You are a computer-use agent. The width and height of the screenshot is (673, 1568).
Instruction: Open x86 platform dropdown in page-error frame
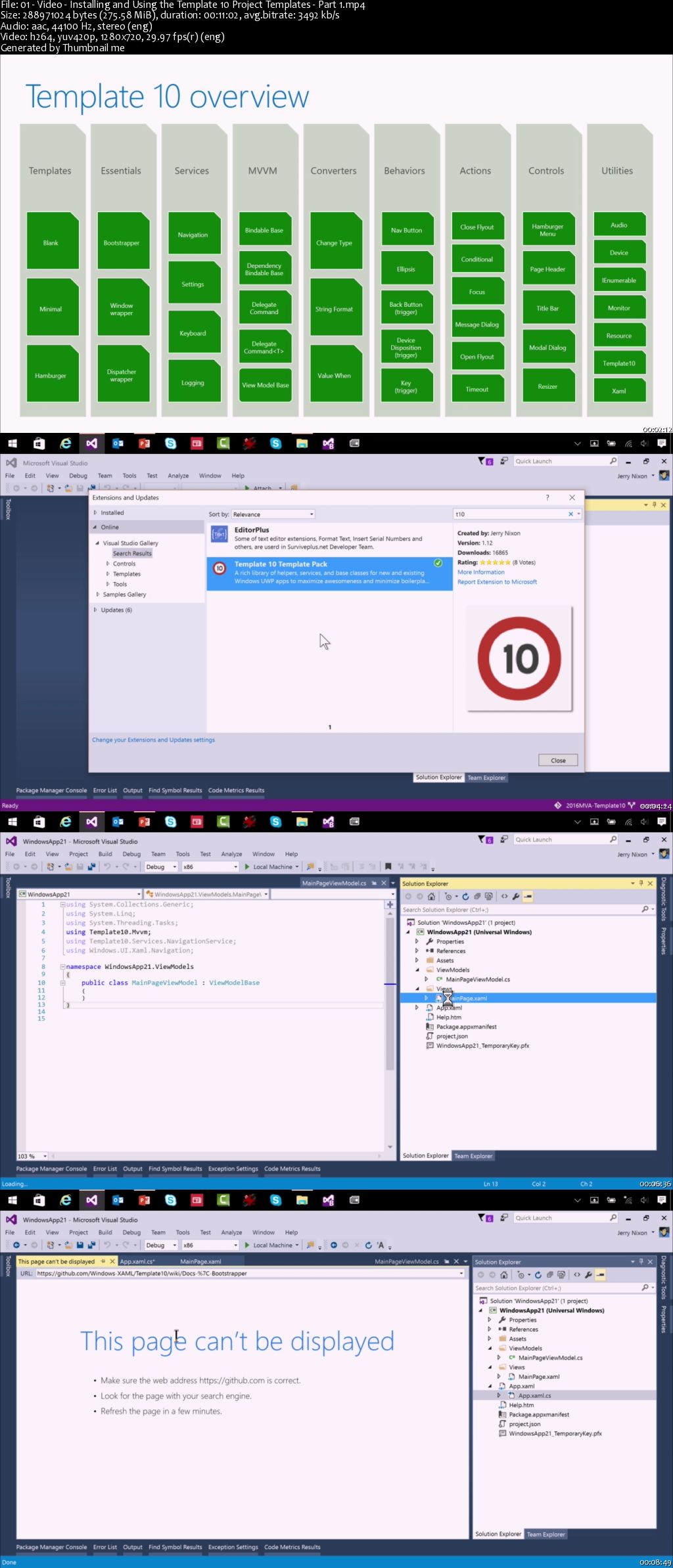point(210,1245)
